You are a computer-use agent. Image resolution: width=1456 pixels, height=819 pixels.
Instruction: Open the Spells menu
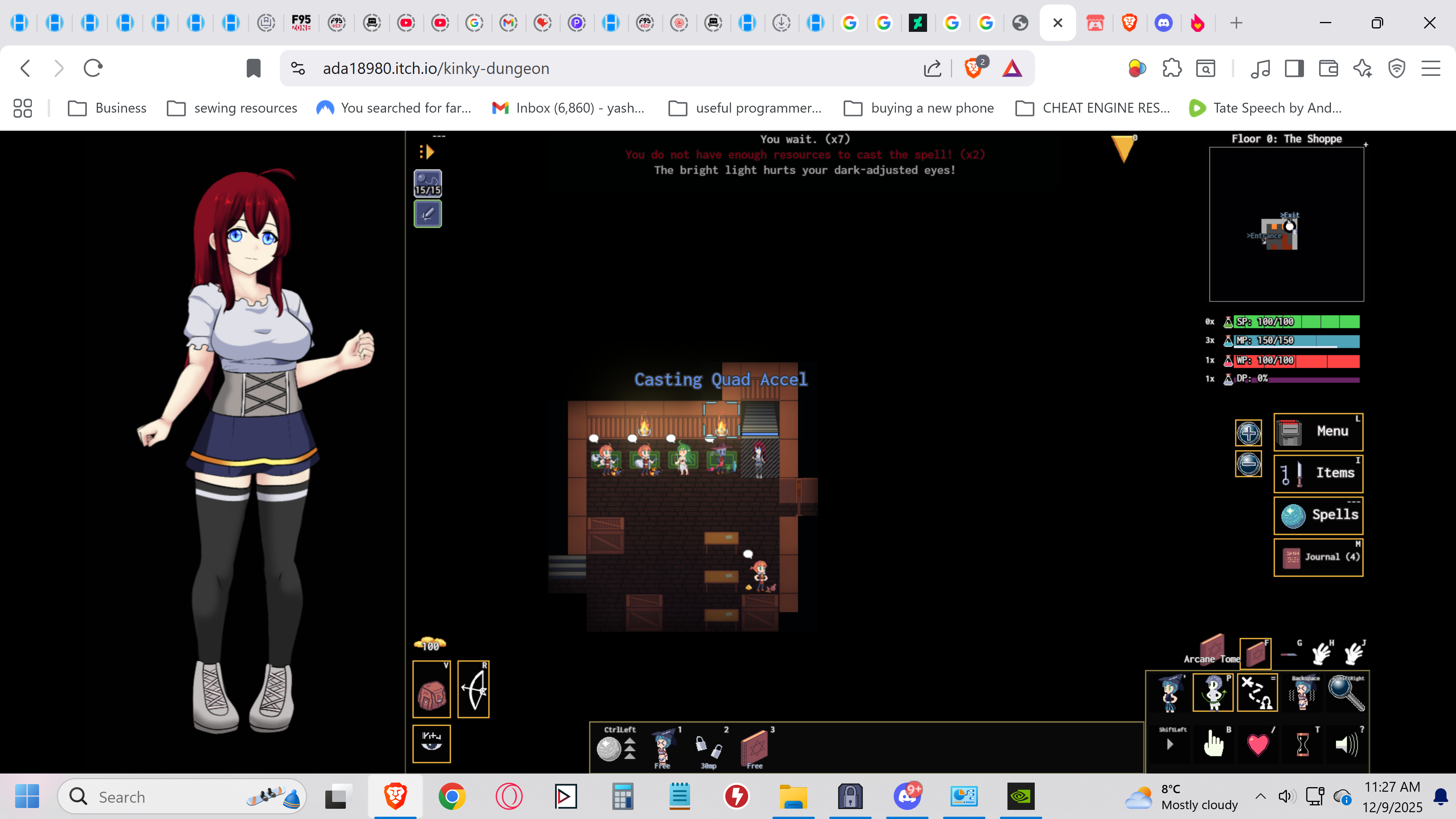tap(1318, 515)
